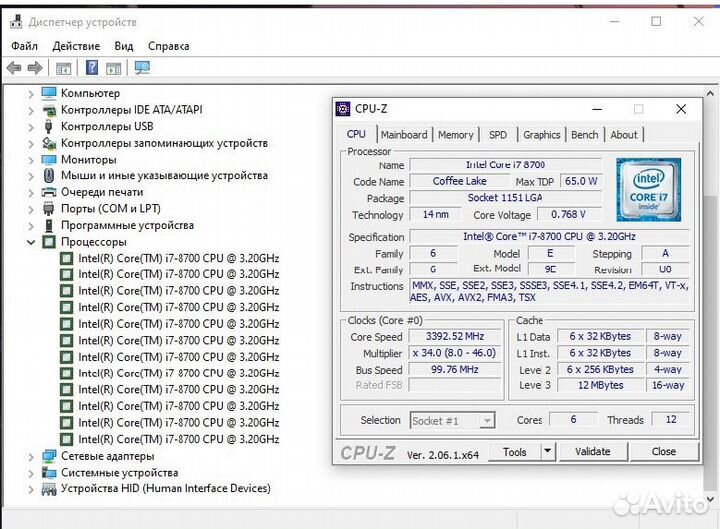Click the monitor scan hardware toolbar icon
This screenshot has width=720, height=529.
[x=142, y=68]
